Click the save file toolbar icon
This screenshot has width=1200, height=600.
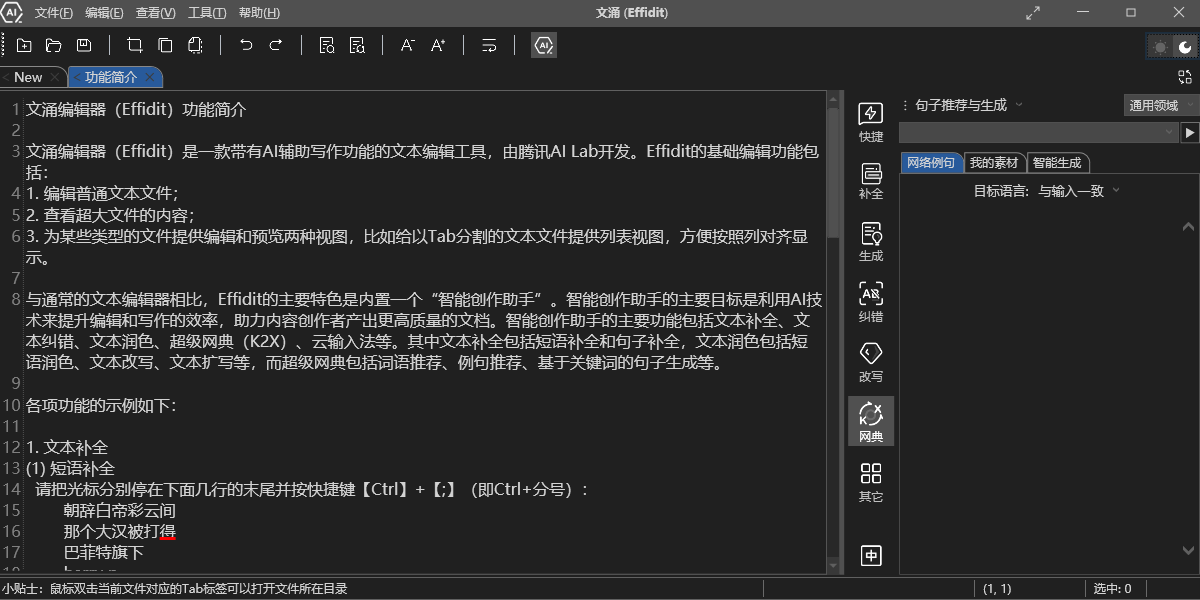point(84,45)
